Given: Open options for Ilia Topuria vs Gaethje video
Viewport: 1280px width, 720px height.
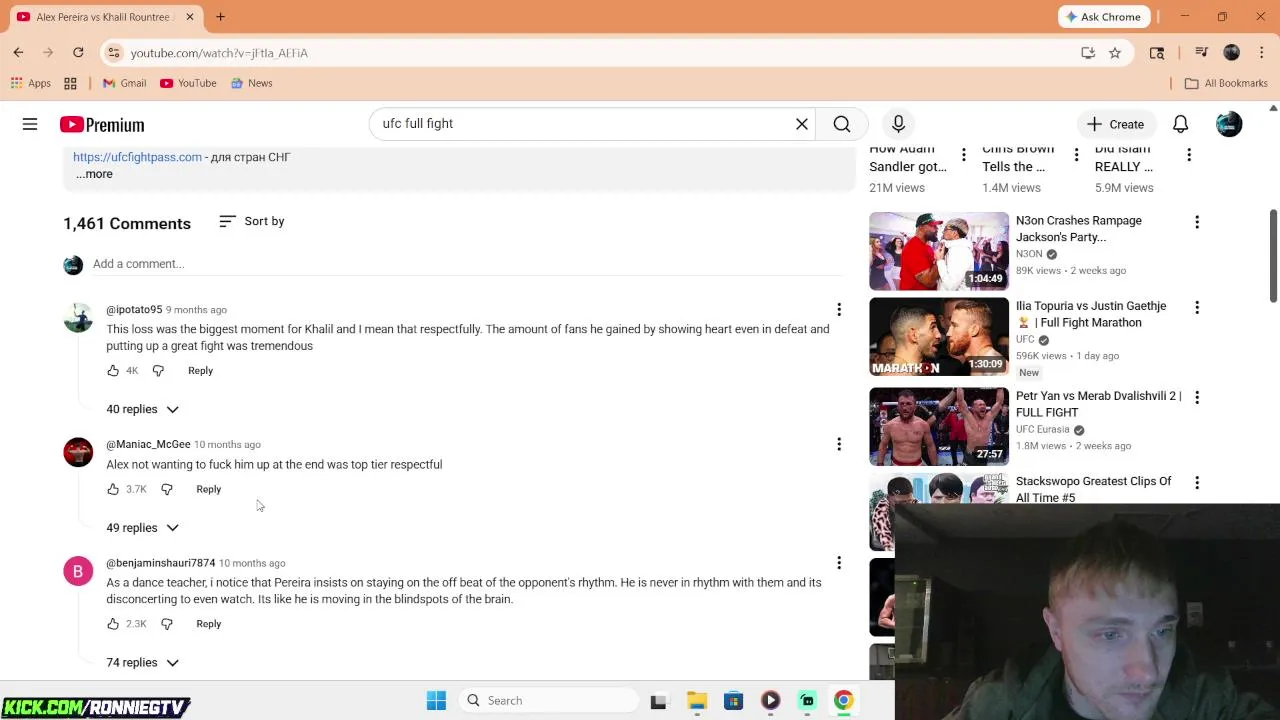Looking at the screenshot, I should (x=1197, y=307).
